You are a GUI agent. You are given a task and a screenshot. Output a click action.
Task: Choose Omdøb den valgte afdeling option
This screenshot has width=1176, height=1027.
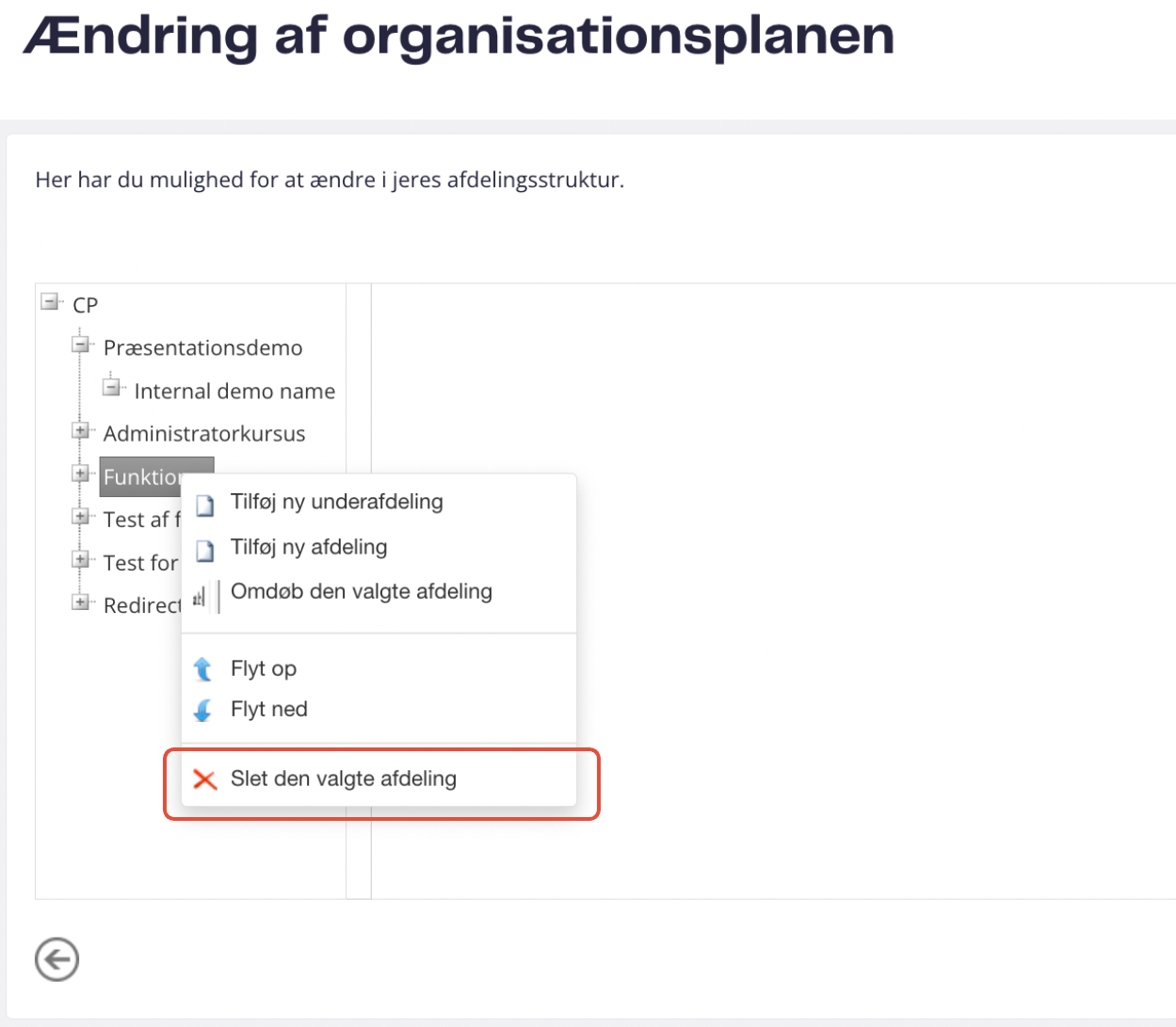point(361,591)
